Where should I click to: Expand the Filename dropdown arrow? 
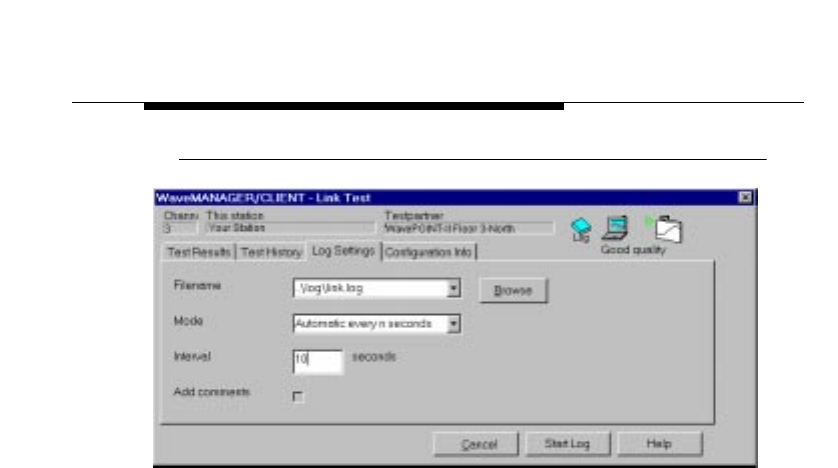click(x=453, y=288)
